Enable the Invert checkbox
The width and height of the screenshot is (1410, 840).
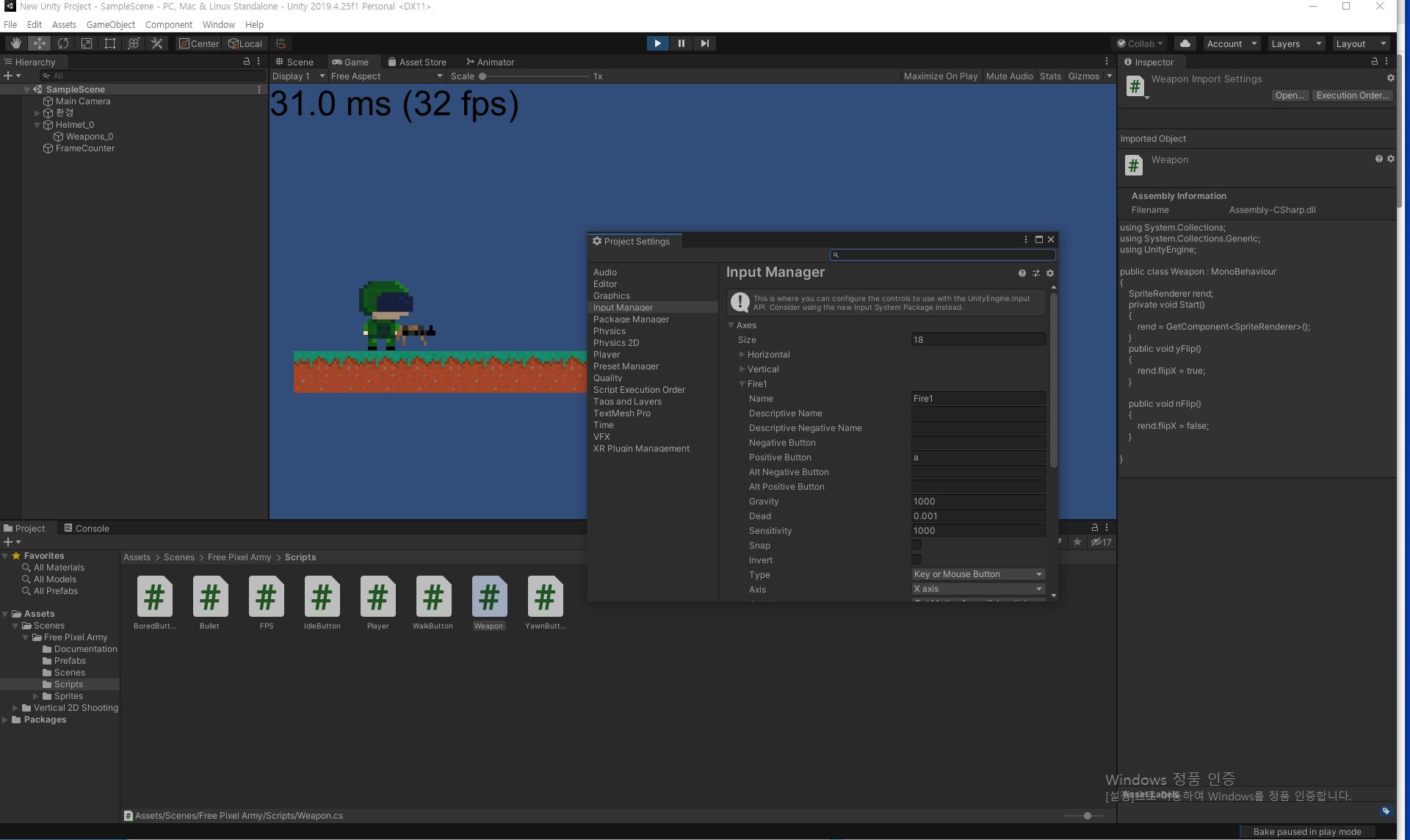click(x=916, y=560)
